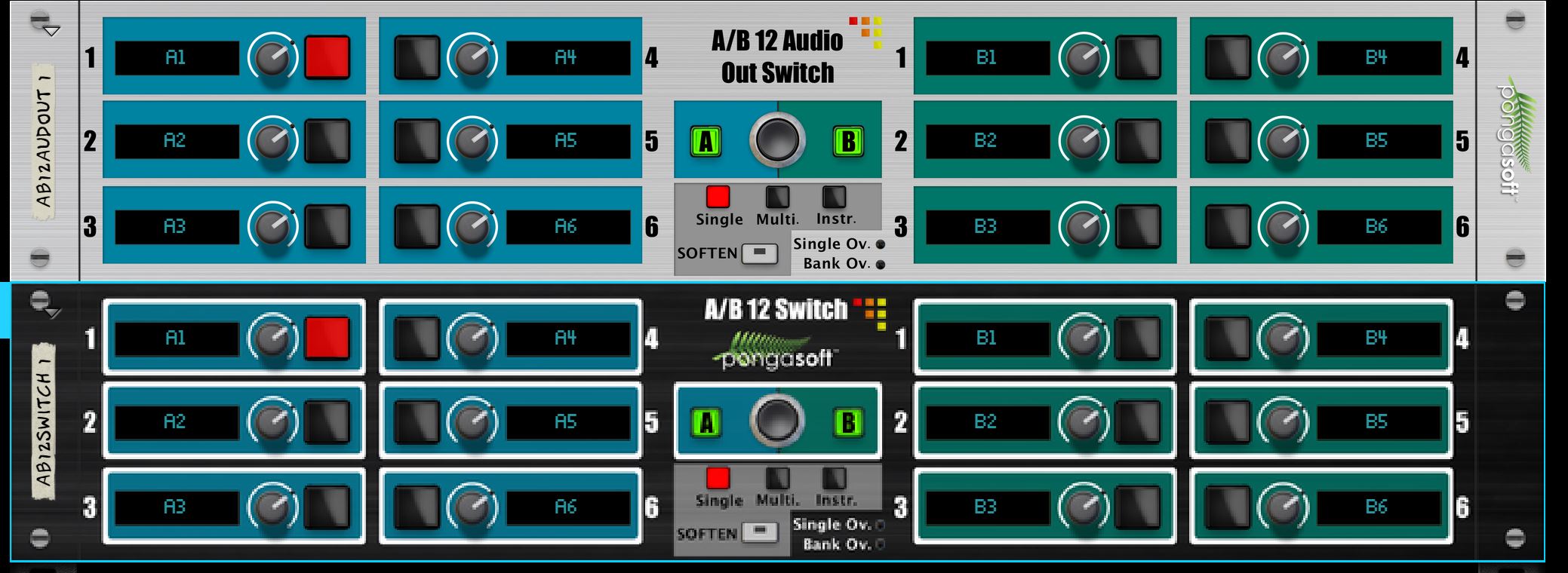
Task: Toggle B3 square button on A/B 12 Switch
Action: [1139, 507]
